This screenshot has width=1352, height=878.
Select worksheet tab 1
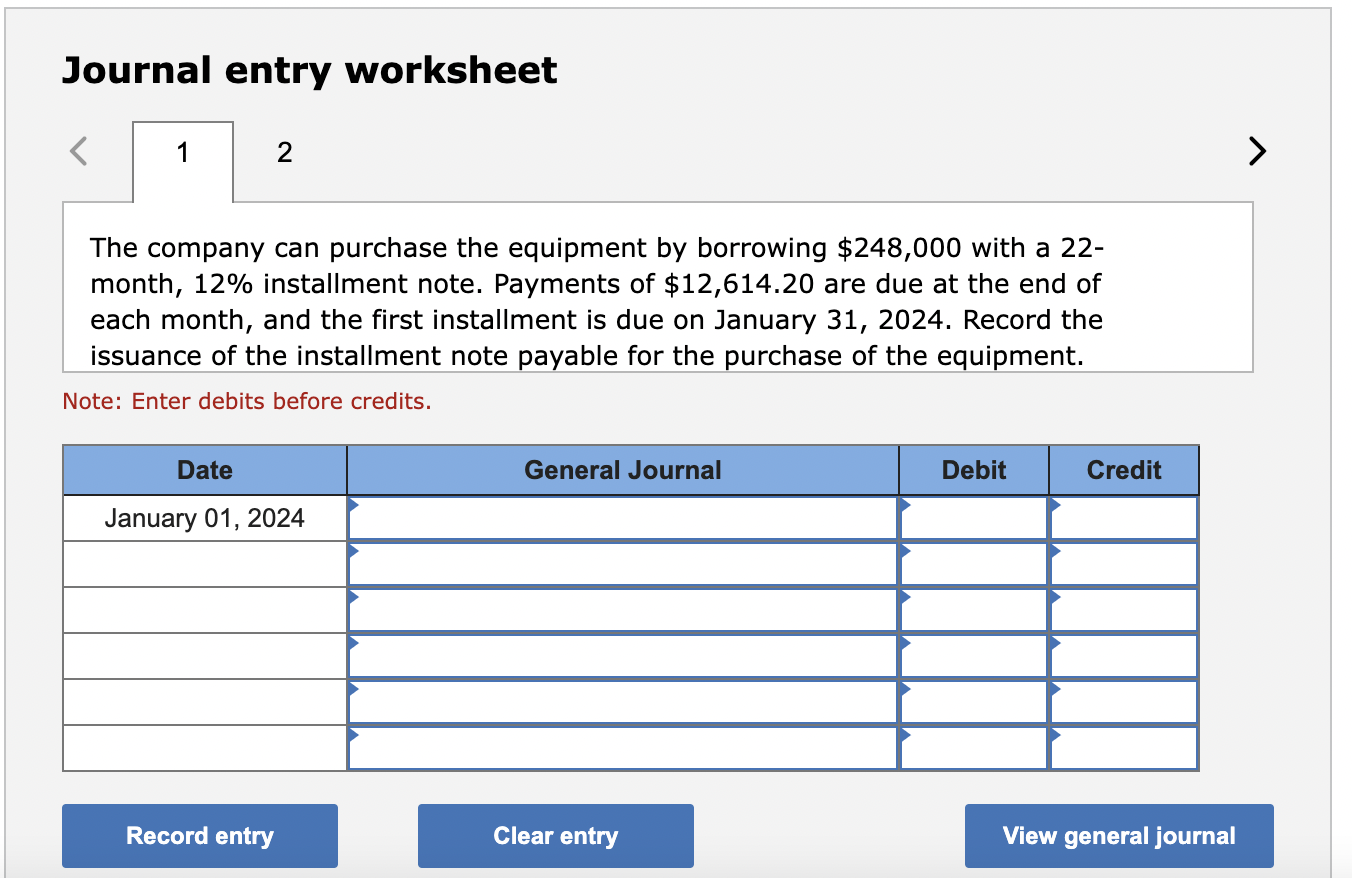181,152
